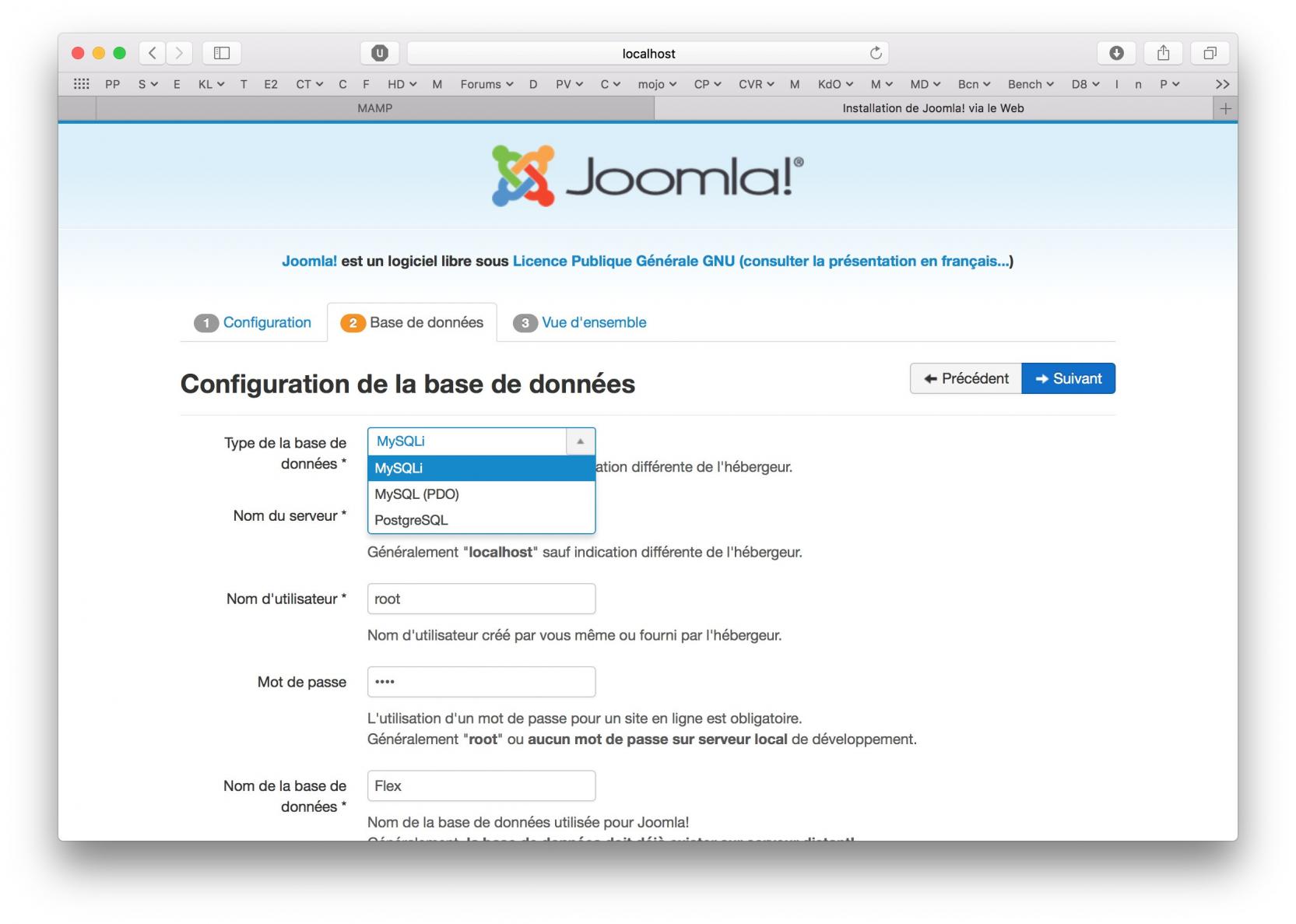Open step 2 Base de données tab

[413, 322]
